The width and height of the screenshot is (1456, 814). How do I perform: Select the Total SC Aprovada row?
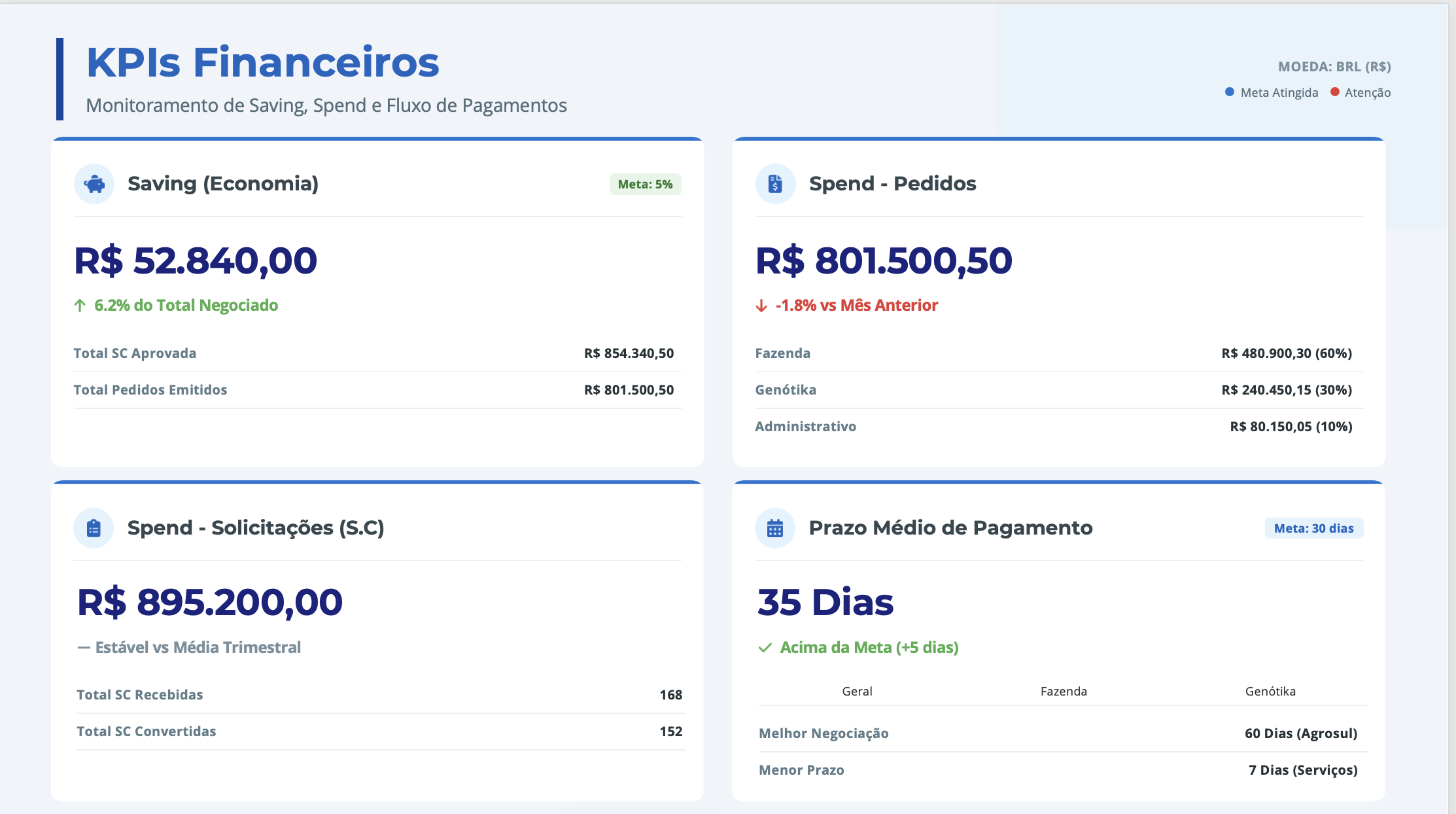pyautogui.click(x=377, y=353)
